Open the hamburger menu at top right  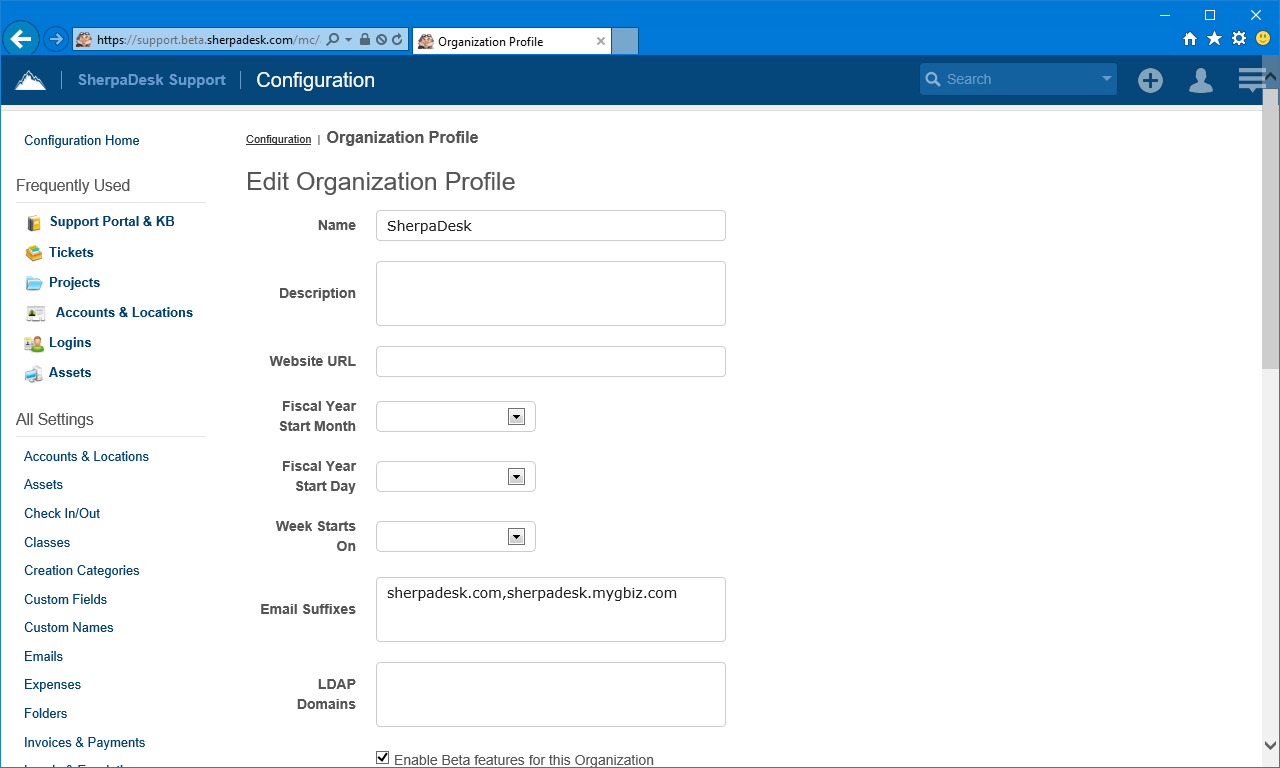[x=1250, y=79]
